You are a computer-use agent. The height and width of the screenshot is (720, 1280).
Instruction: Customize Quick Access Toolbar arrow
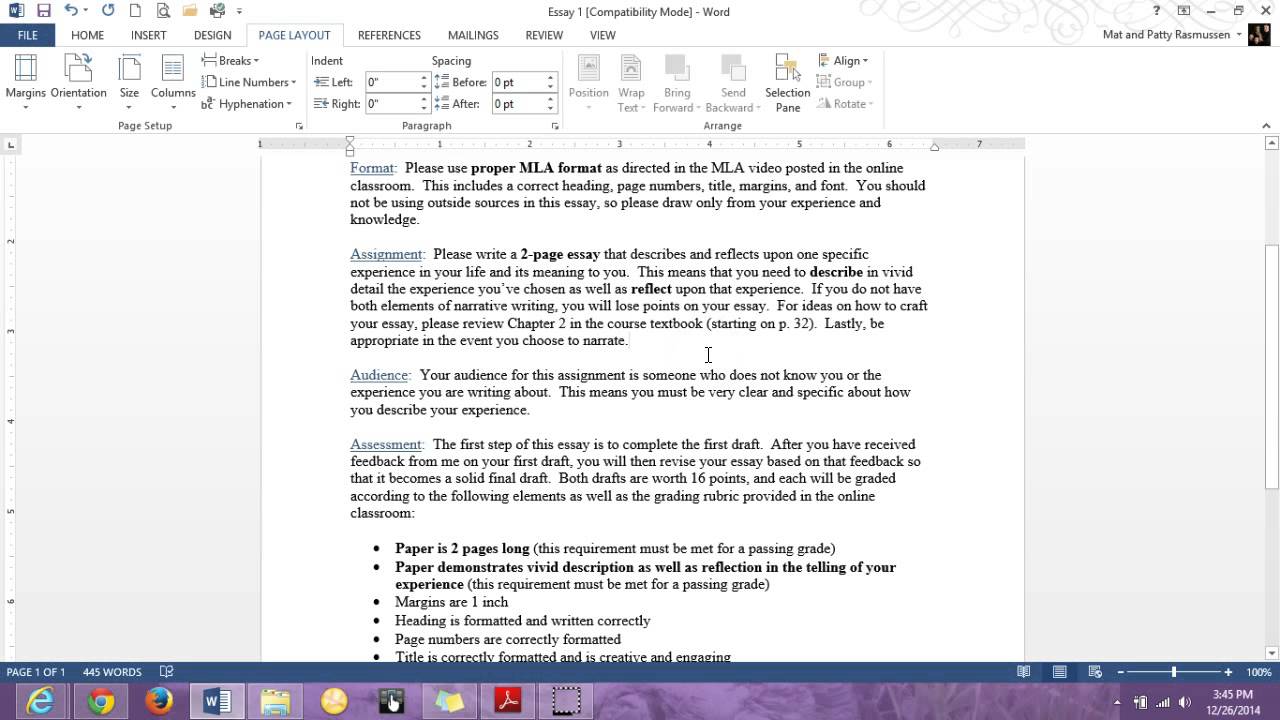coord(239,12)
